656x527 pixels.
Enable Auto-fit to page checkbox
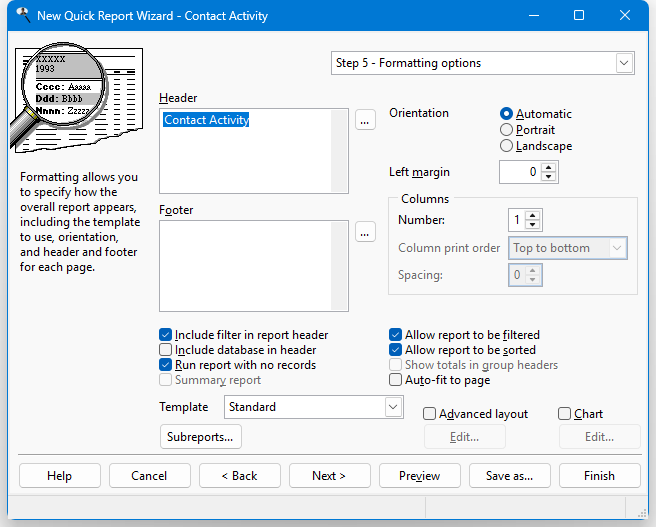click(x=396, y=380)
